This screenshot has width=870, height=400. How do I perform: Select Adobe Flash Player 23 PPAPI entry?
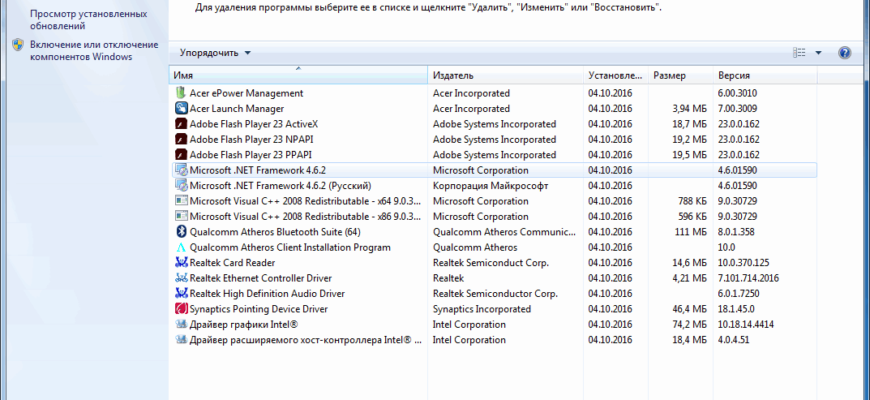(494, 155)
